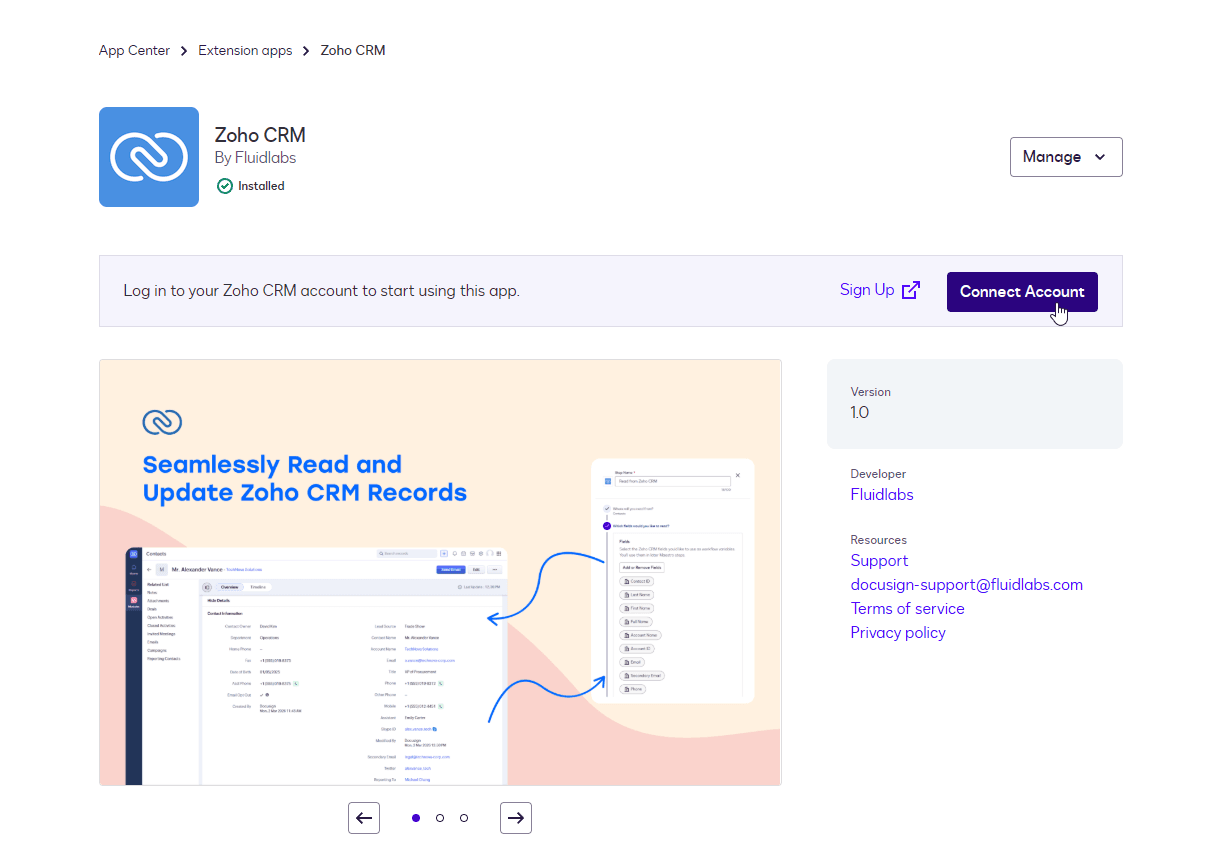Viewport: 1212px width, 866px height.
Task: Go to the previous carousel slide
Action: coord(364,818)
